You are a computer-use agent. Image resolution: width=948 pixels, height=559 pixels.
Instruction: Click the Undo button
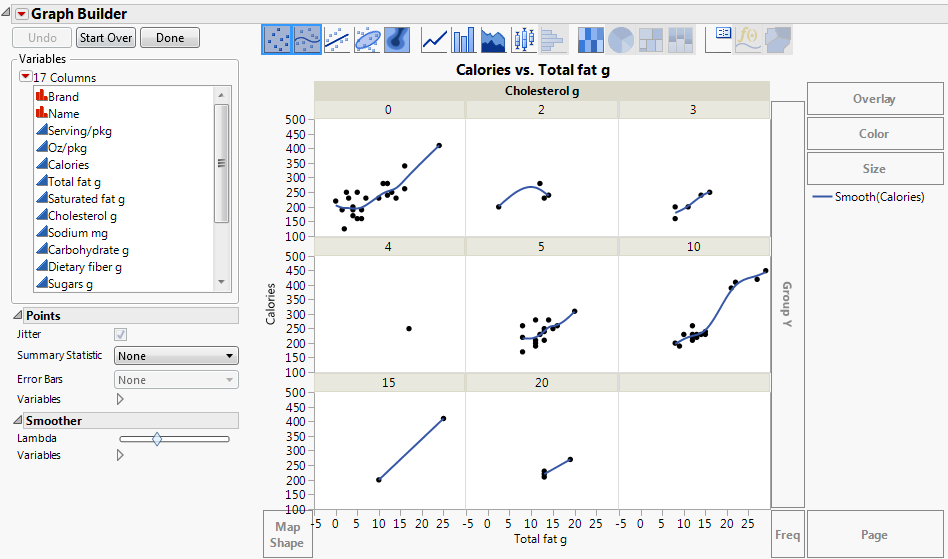(42, 37)
